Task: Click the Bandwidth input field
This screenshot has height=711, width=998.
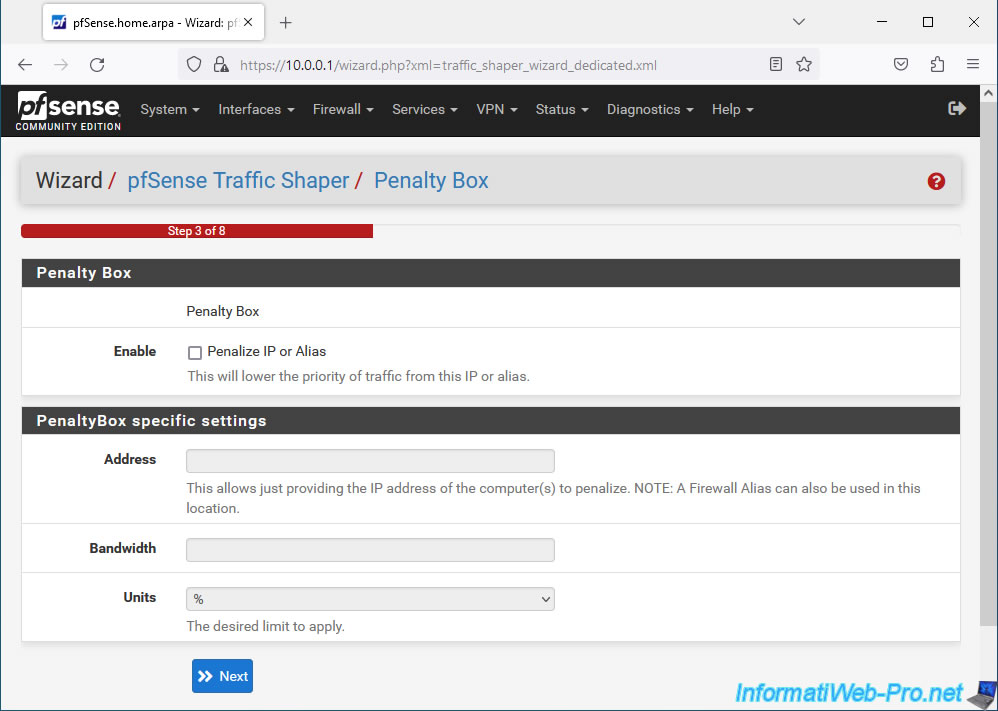Action: tap(370, 550)
